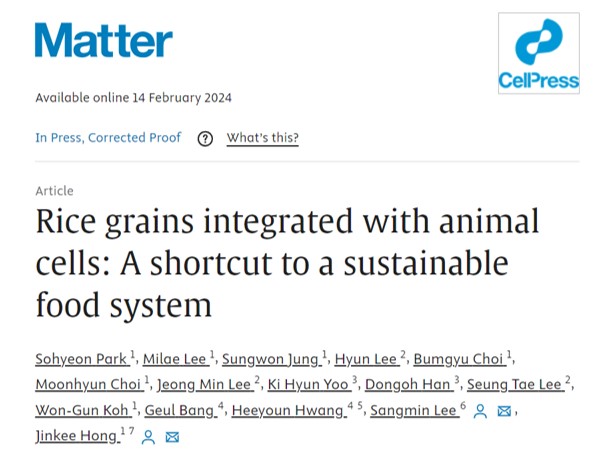
Task: Open Sangmin Lee's author profile icon
Action: coord(480,411)
